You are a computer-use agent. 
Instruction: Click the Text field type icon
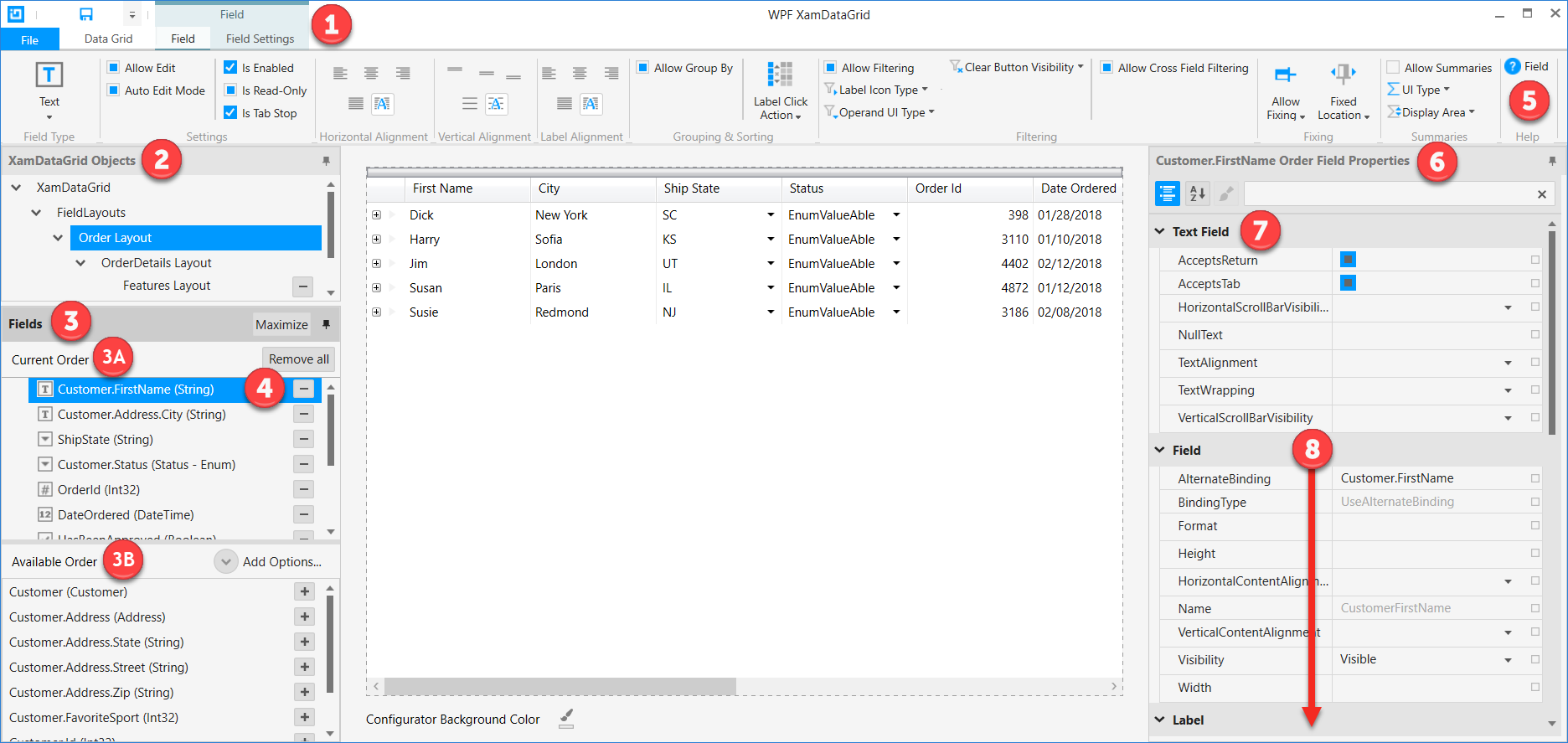[x=49, y=75]
